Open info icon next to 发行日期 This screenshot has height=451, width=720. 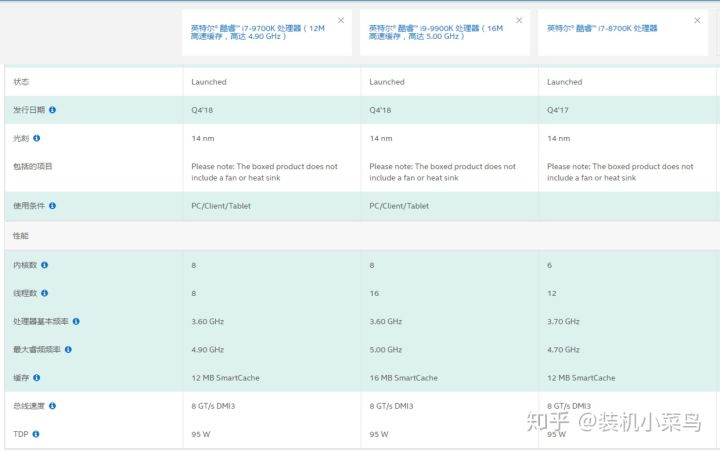(52, 110)
